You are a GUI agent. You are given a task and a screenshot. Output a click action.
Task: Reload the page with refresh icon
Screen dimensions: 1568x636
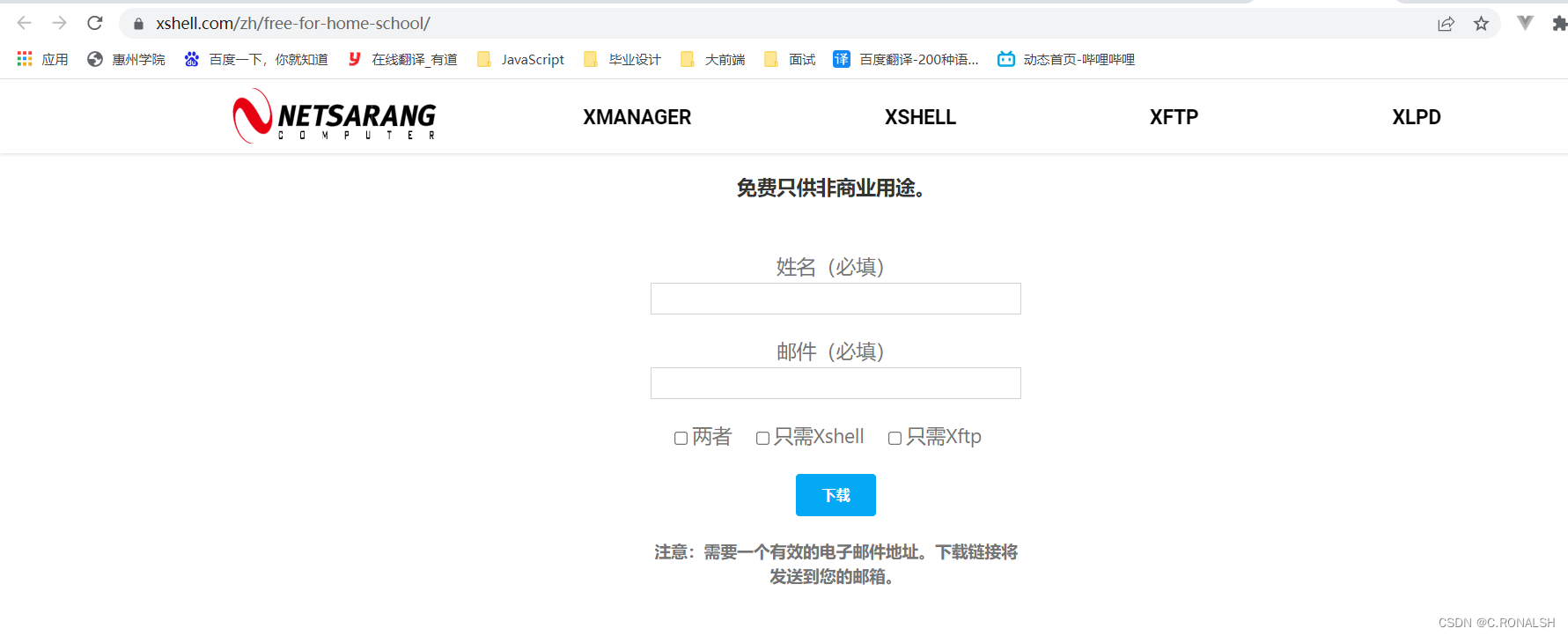point(95,23)
